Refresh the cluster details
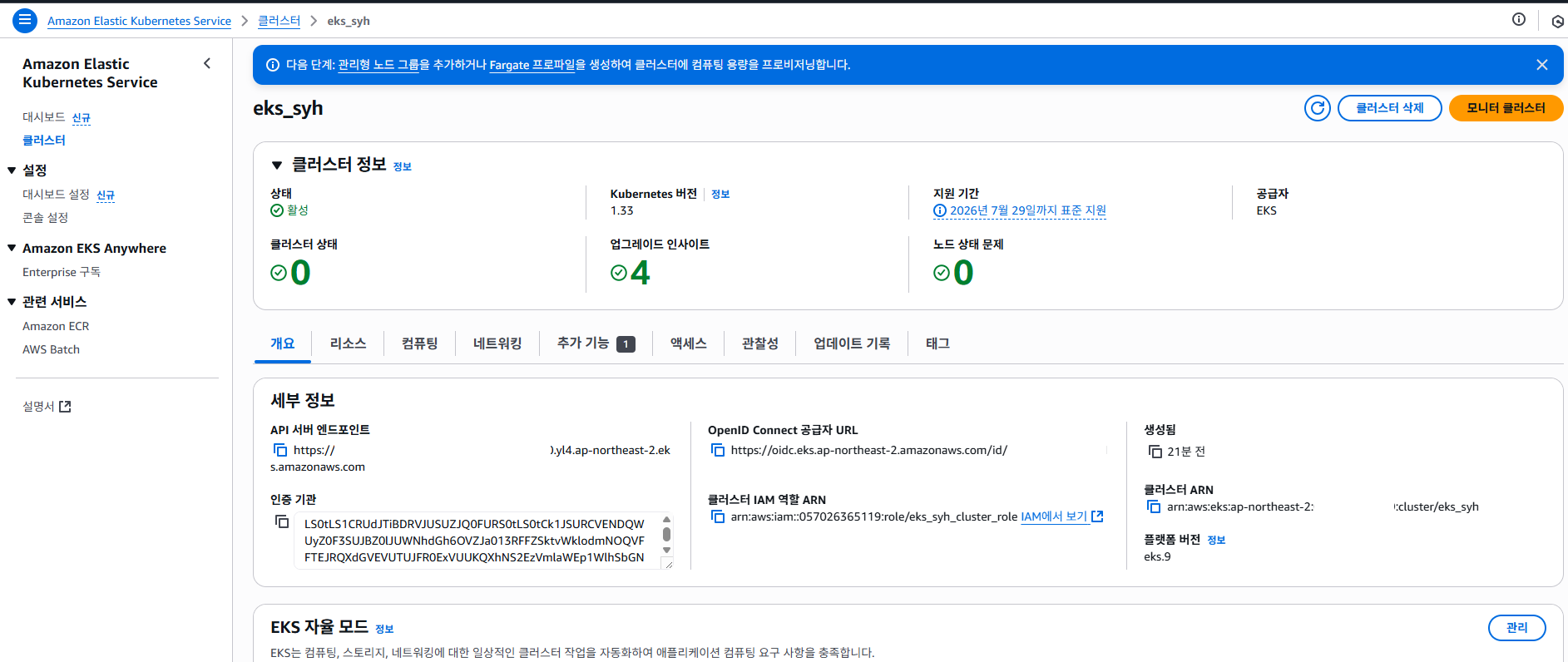The width and height of the screenshot is (1568, 662). pos(1318,108)
